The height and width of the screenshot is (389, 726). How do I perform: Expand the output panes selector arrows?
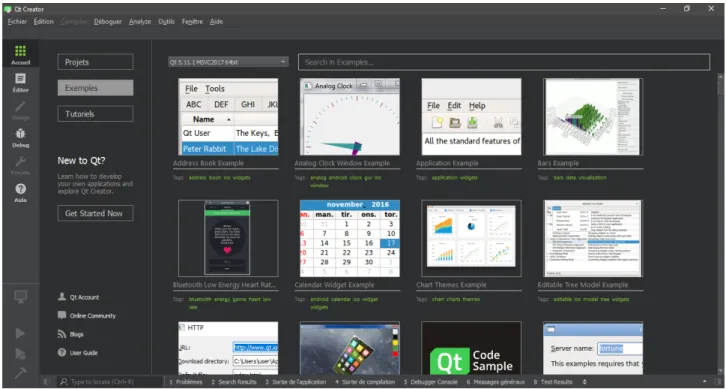(584, 382)
